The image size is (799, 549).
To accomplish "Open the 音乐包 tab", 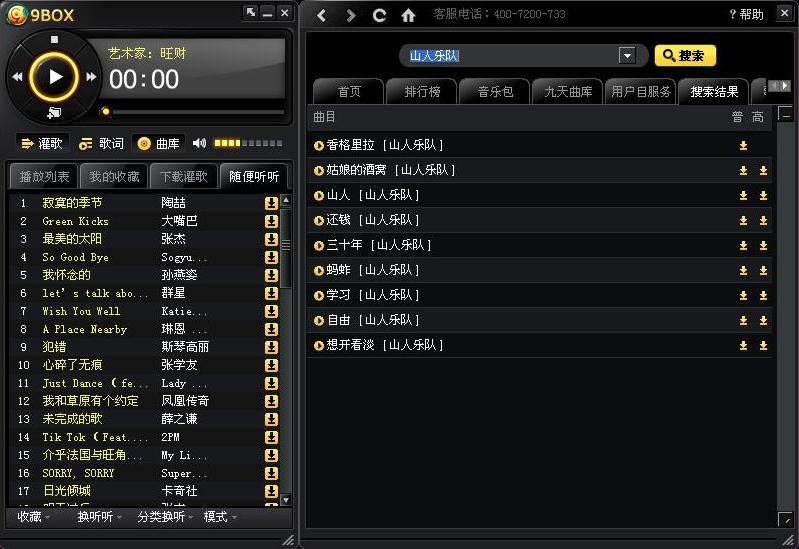I will (x=495, y=92).
